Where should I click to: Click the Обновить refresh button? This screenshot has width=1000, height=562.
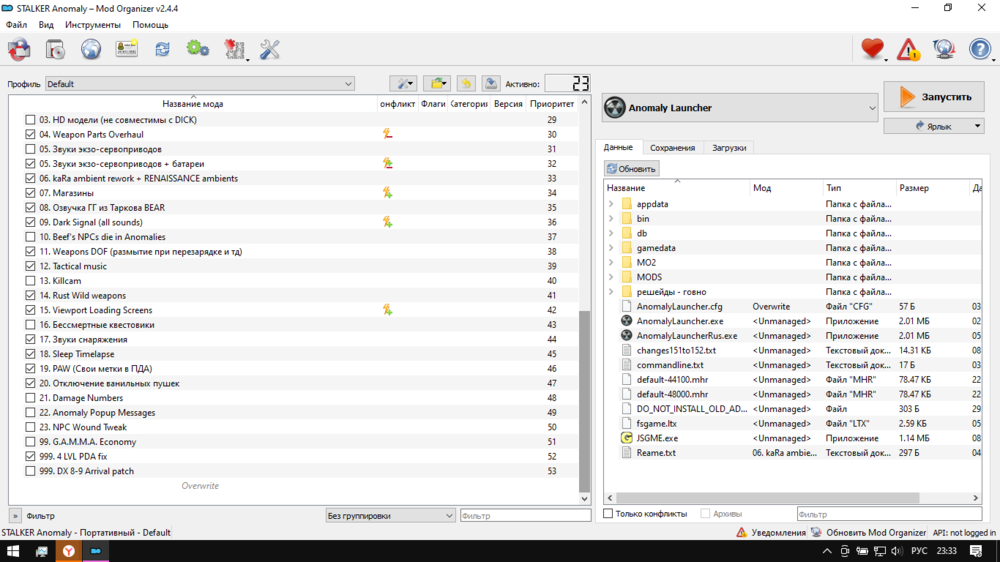[x=631, y=168]
